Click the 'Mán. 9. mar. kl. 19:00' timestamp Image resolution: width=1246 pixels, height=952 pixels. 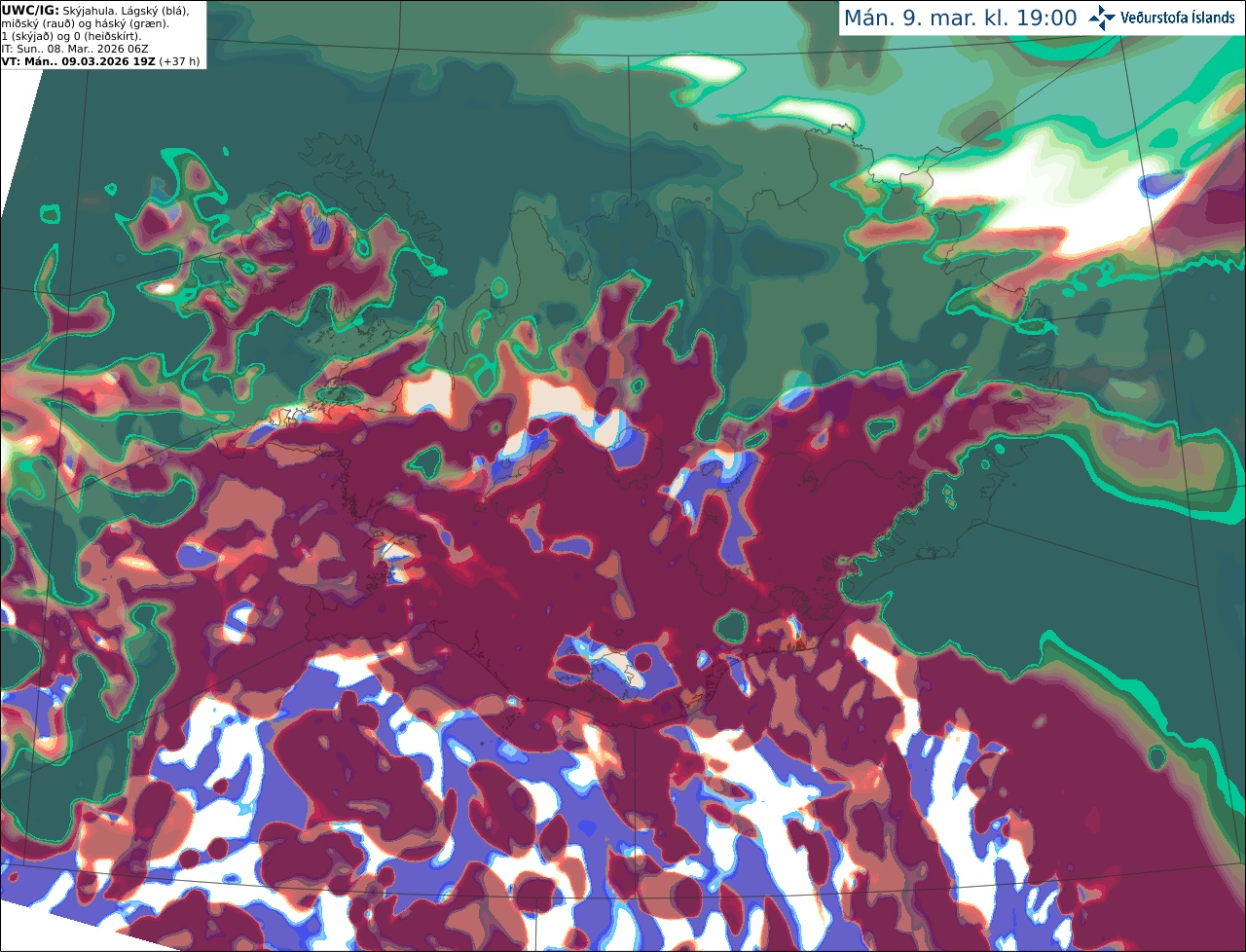960,18
